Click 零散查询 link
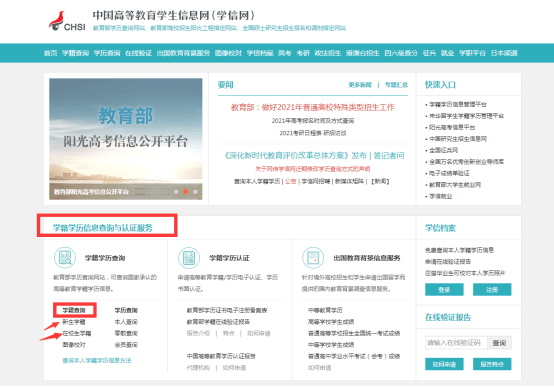Image resolution: width=554 pixels, height=387 pixels. 126,333
